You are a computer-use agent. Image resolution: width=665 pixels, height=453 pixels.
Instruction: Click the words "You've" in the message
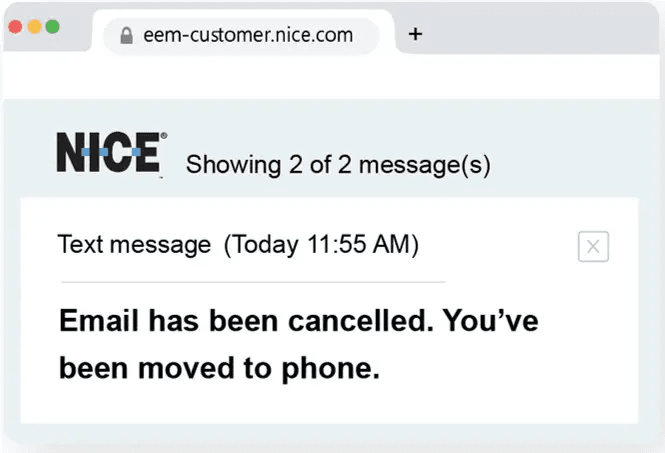point(490,320)
